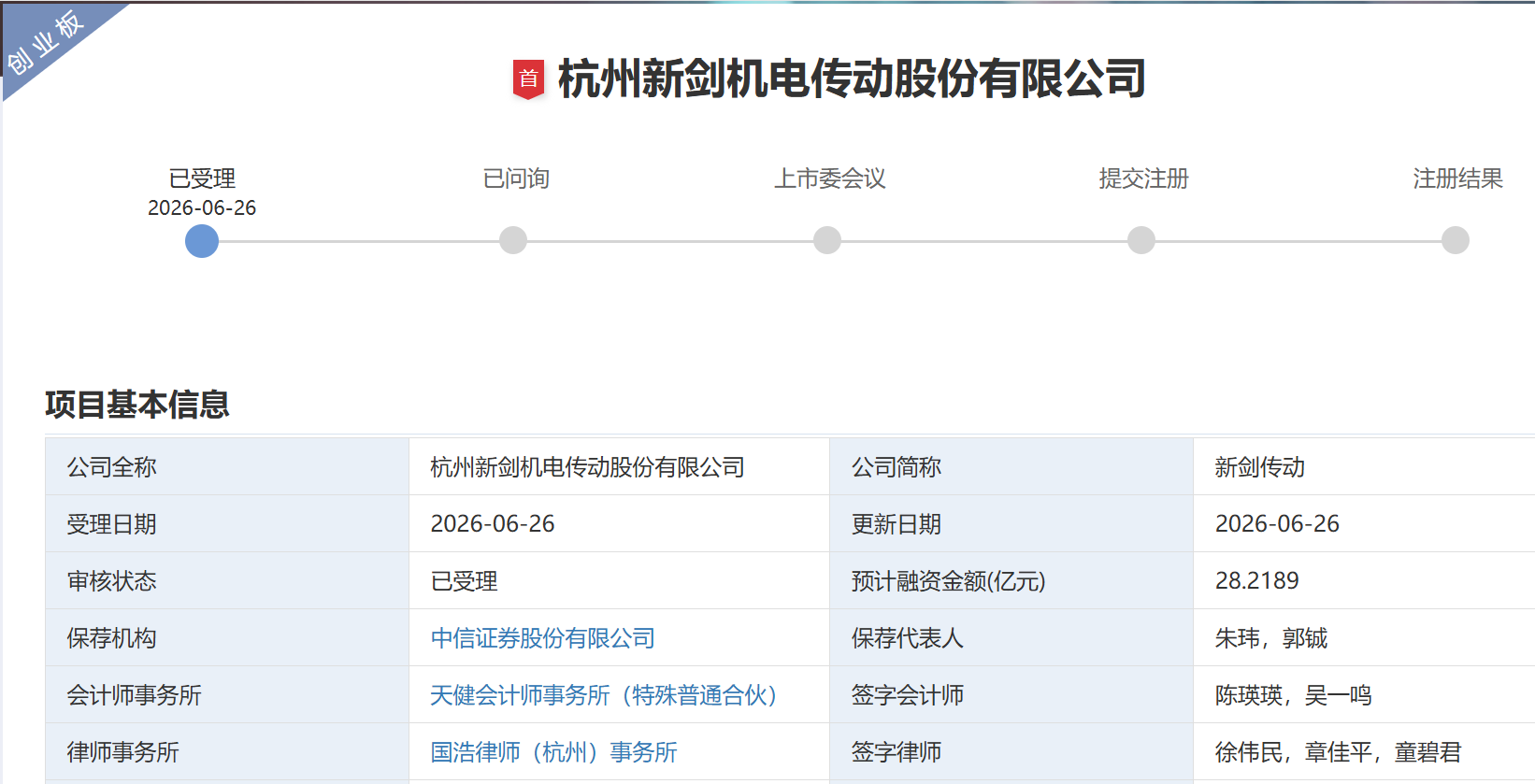Click the 新剑传动 value cell

pyautogui.click(x=1364, y=467)
